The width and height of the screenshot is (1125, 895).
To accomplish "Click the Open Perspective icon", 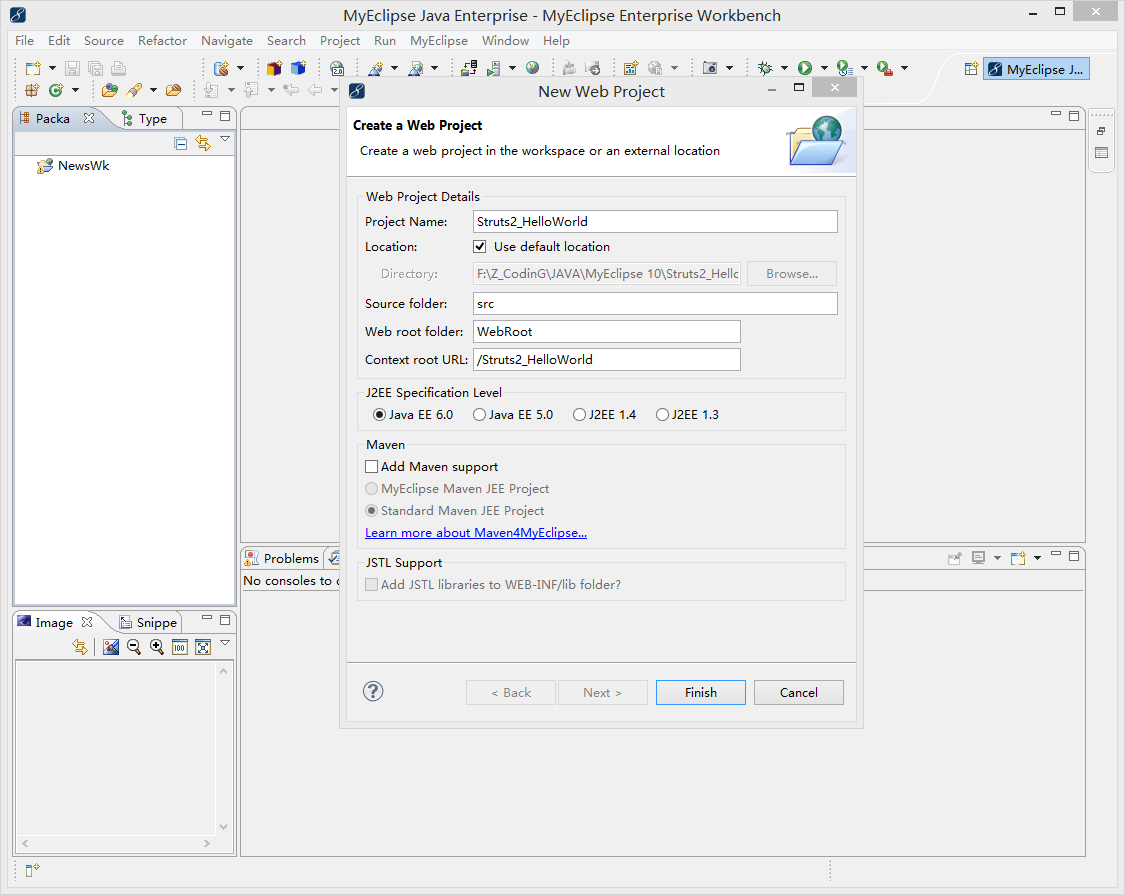I will (971, 69).
